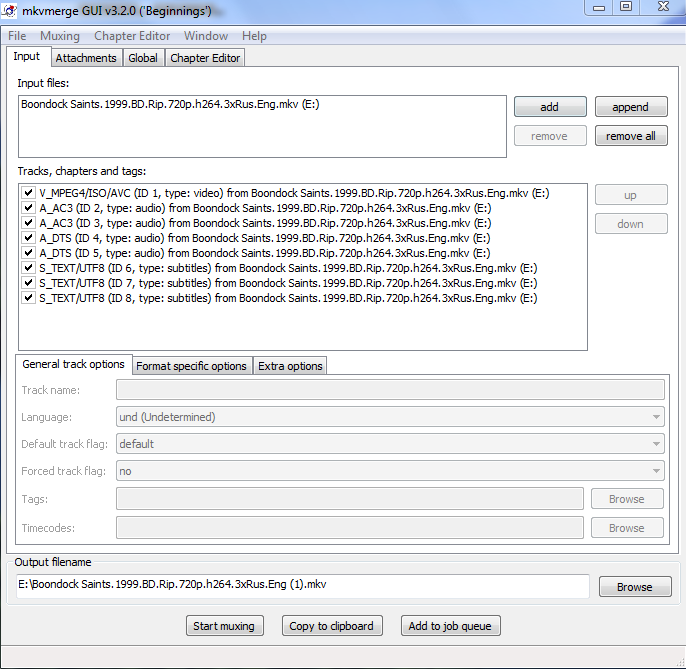686x669 pixels.
Task: Toggle the A_AC3 ID 3 audio track checkbox
Action: click(x=28, y=222)
